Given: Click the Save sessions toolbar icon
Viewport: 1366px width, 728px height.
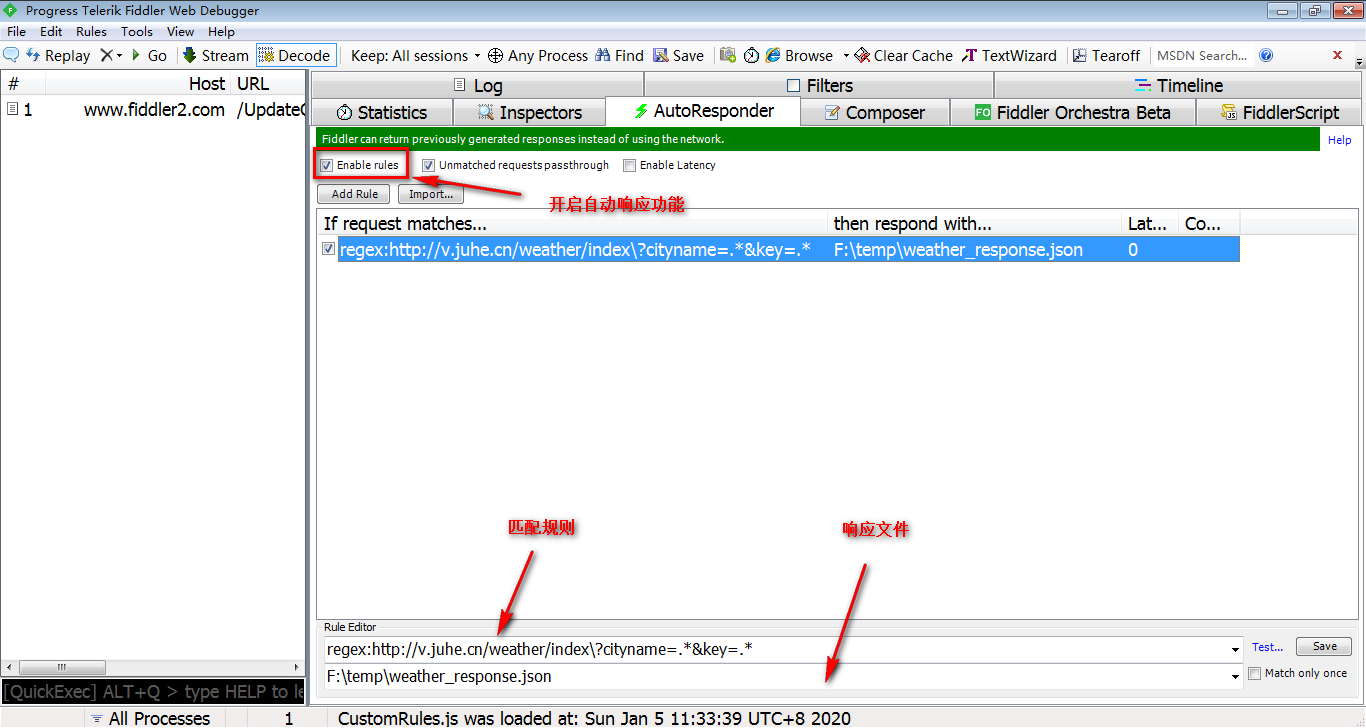Looking at the screenshot, I should [661, 55].
